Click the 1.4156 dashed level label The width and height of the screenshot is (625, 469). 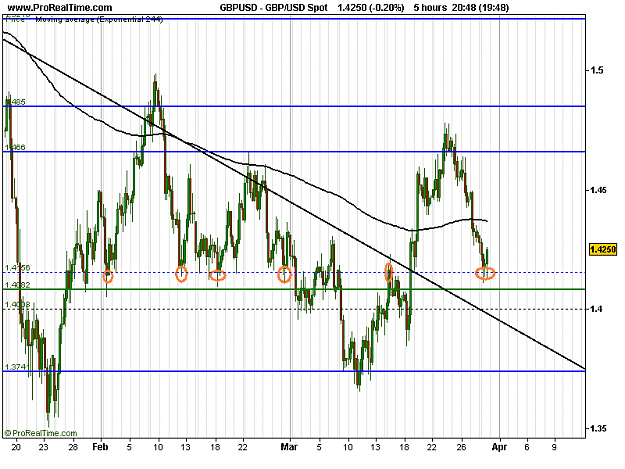click(x=18, y=268)
